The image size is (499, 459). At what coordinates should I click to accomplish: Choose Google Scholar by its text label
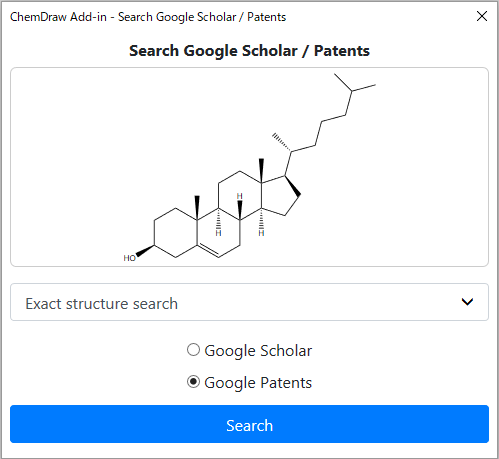pos(258,351)
